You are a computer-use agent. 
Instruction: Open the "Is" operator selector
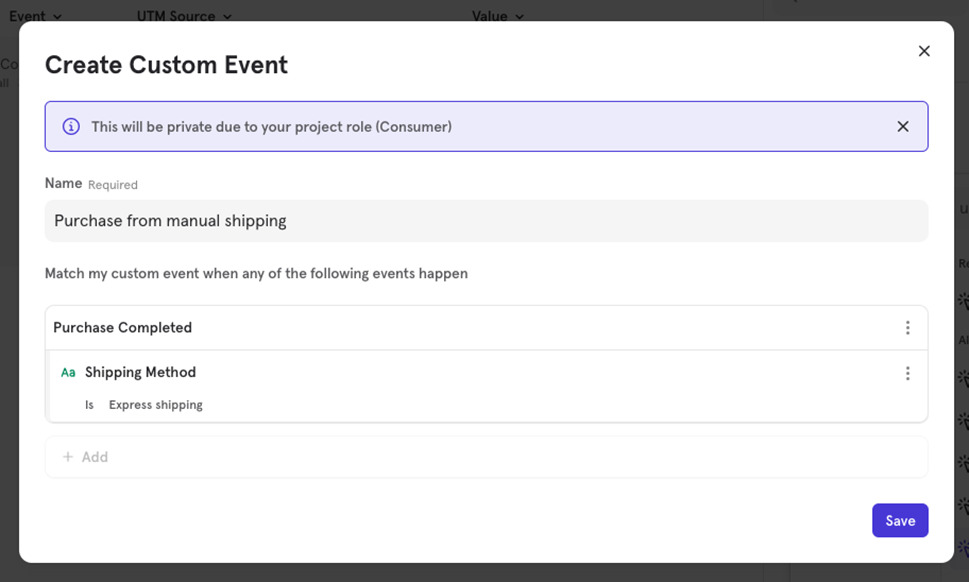[89, 405]
